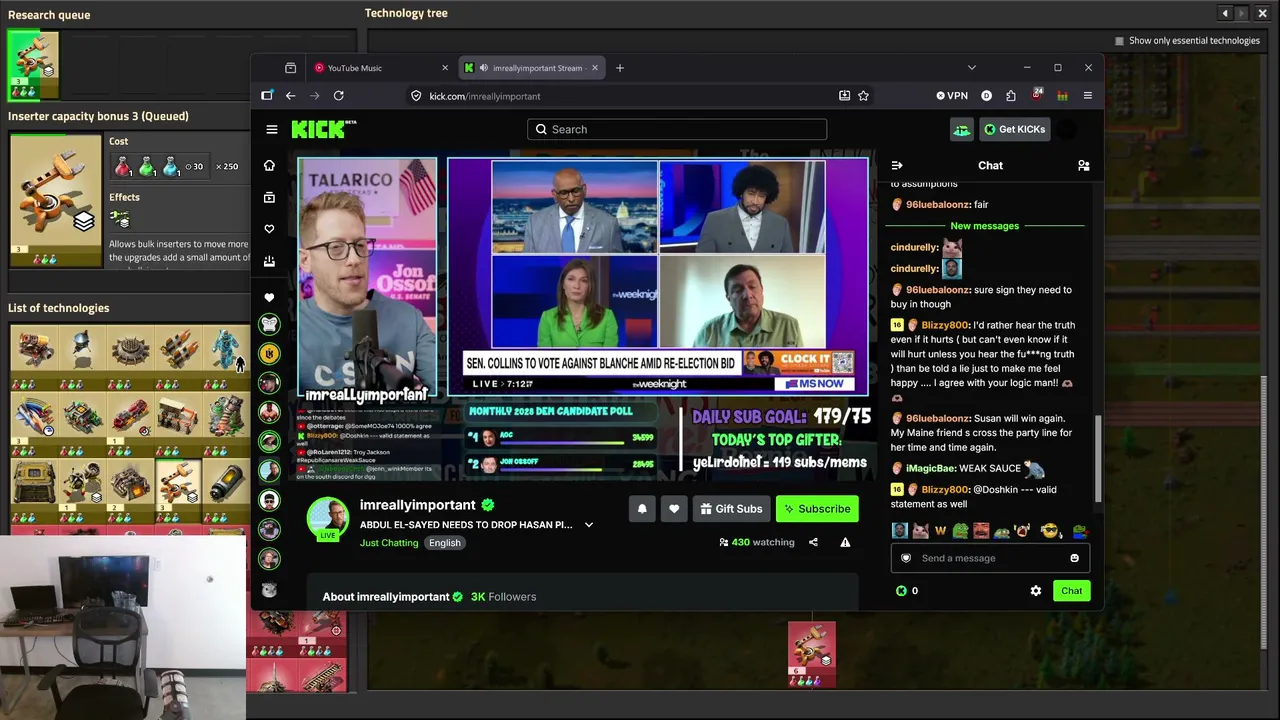
Task: Click the kick.com address bar URL
Action: 485,96
